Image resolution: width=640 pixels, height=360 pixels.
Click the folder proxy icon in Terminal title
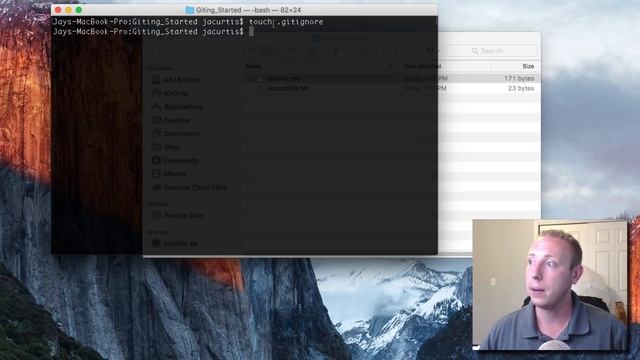(x=189, y=10)
